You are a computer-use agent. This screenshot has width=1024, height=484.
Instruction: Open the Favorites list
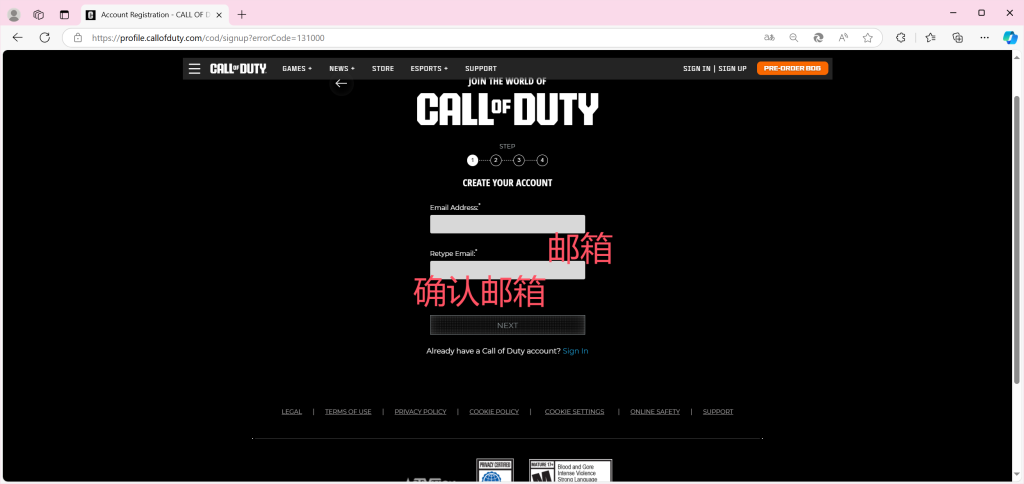(931, 38)
